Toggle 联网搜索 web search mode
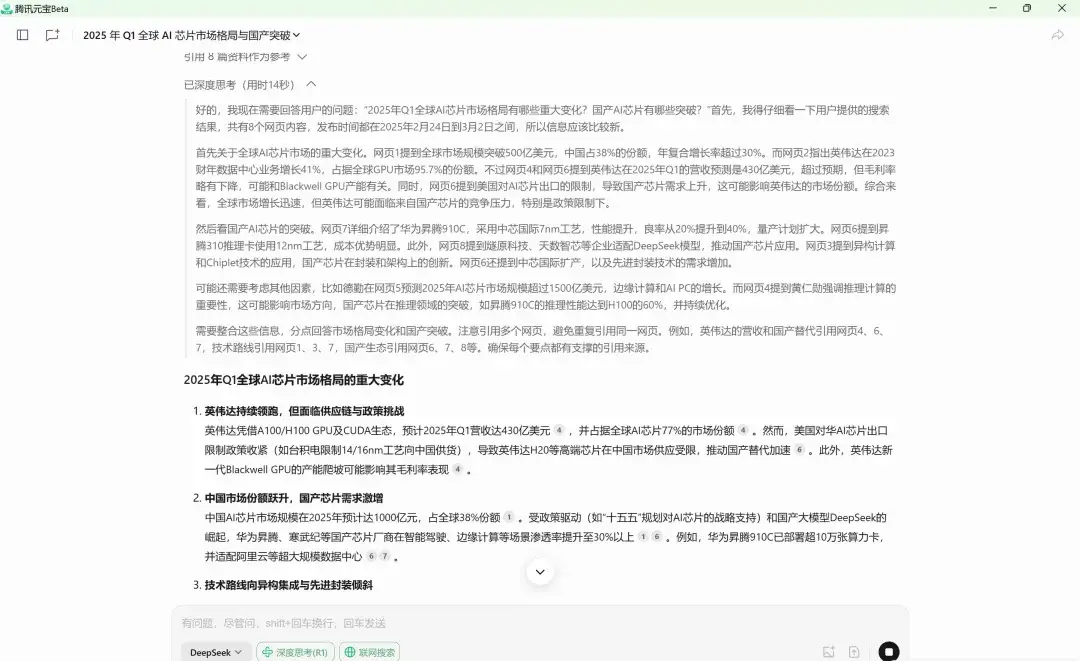This screenshot has width=1080, height=661. coord(370,652)
